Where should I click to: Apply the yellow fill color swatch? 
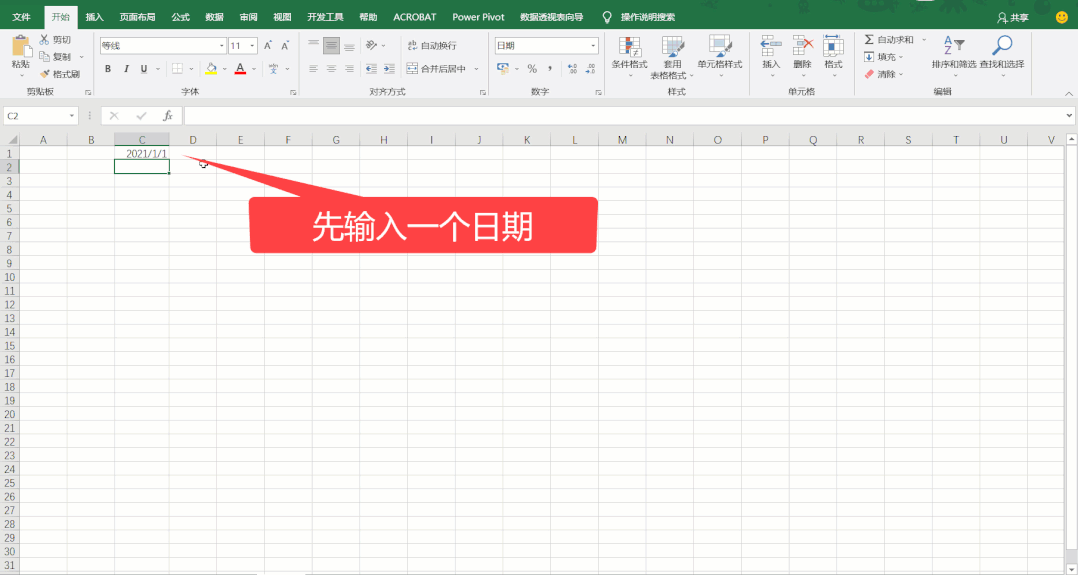coord(211,69)
